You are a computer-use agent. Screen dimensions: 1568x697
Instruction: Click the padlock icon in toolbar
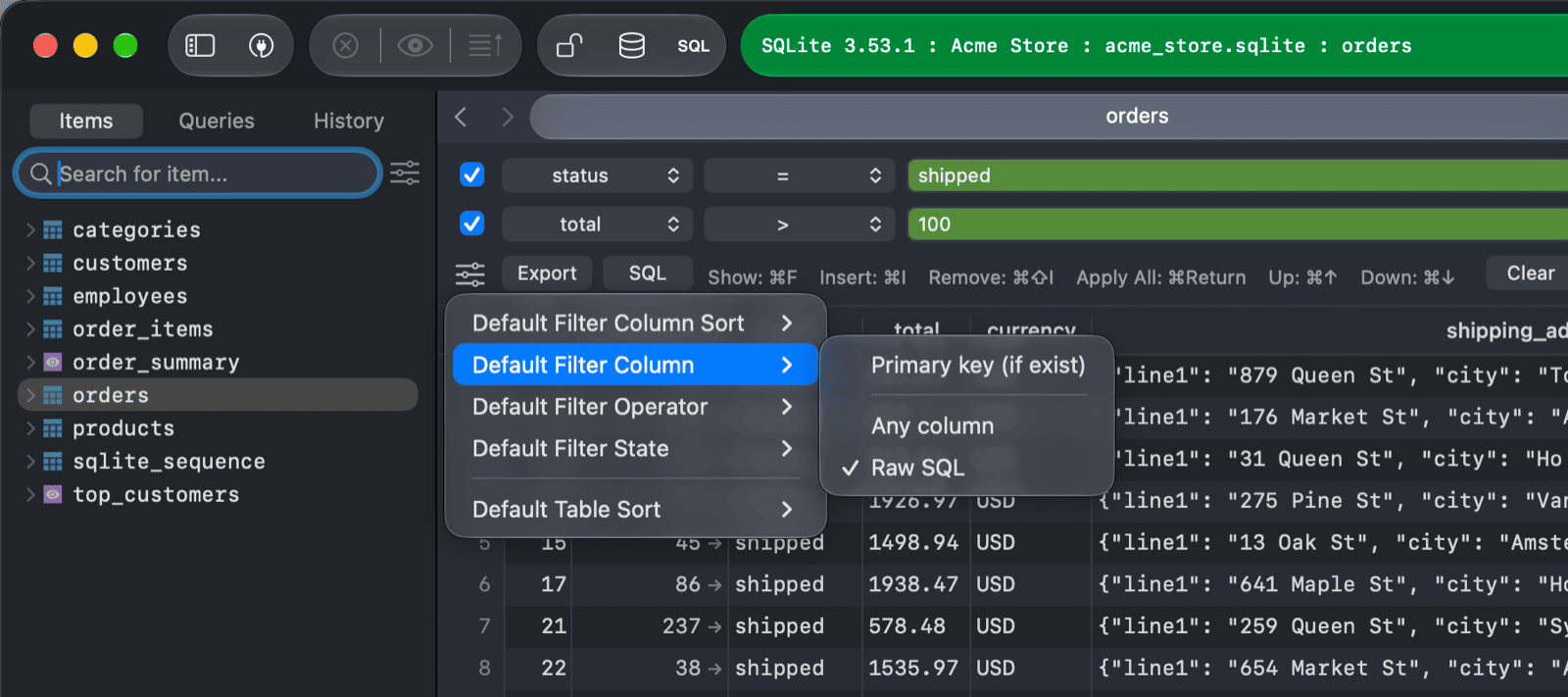click(569, 45)
